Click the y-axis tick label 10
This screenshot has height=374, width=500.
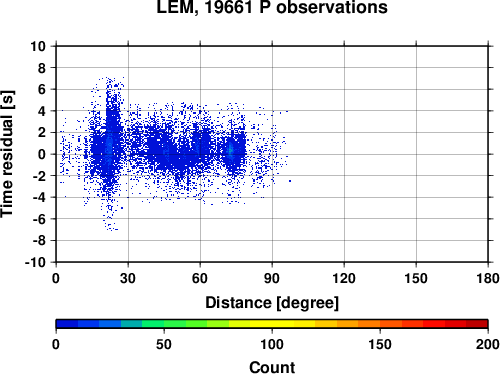point(38,46)
